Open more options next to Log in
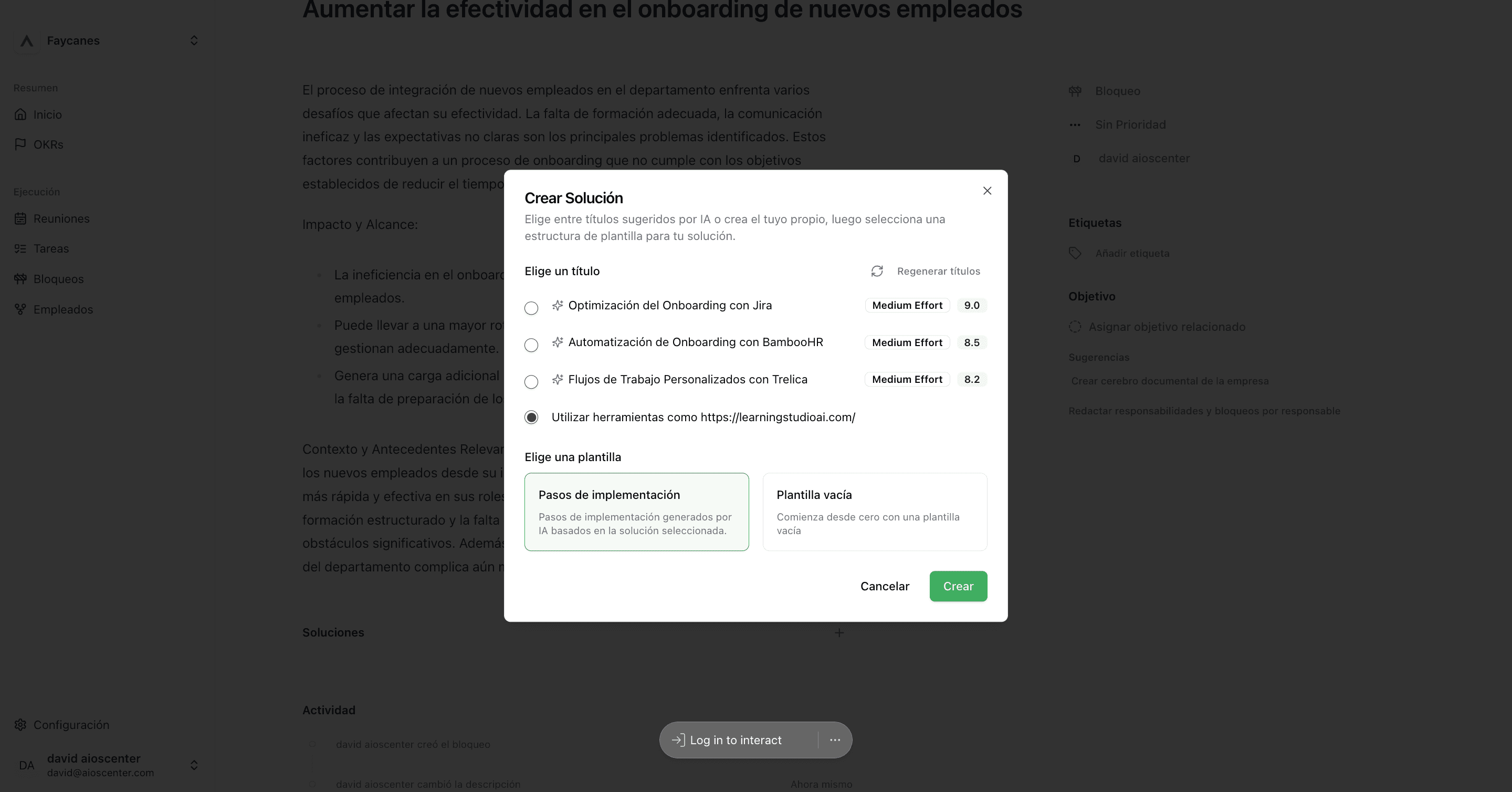1512x792 pixels. pyautogui.click(x=835, y=740)
